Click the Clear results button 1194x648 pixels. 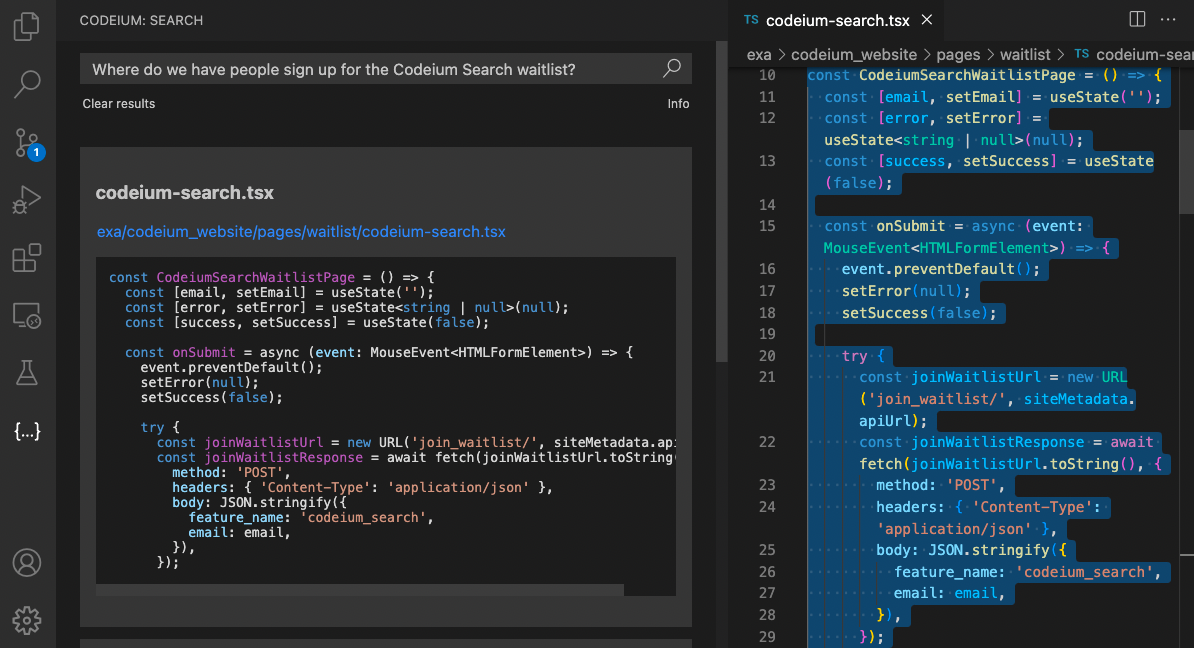[x=119, y=104]
